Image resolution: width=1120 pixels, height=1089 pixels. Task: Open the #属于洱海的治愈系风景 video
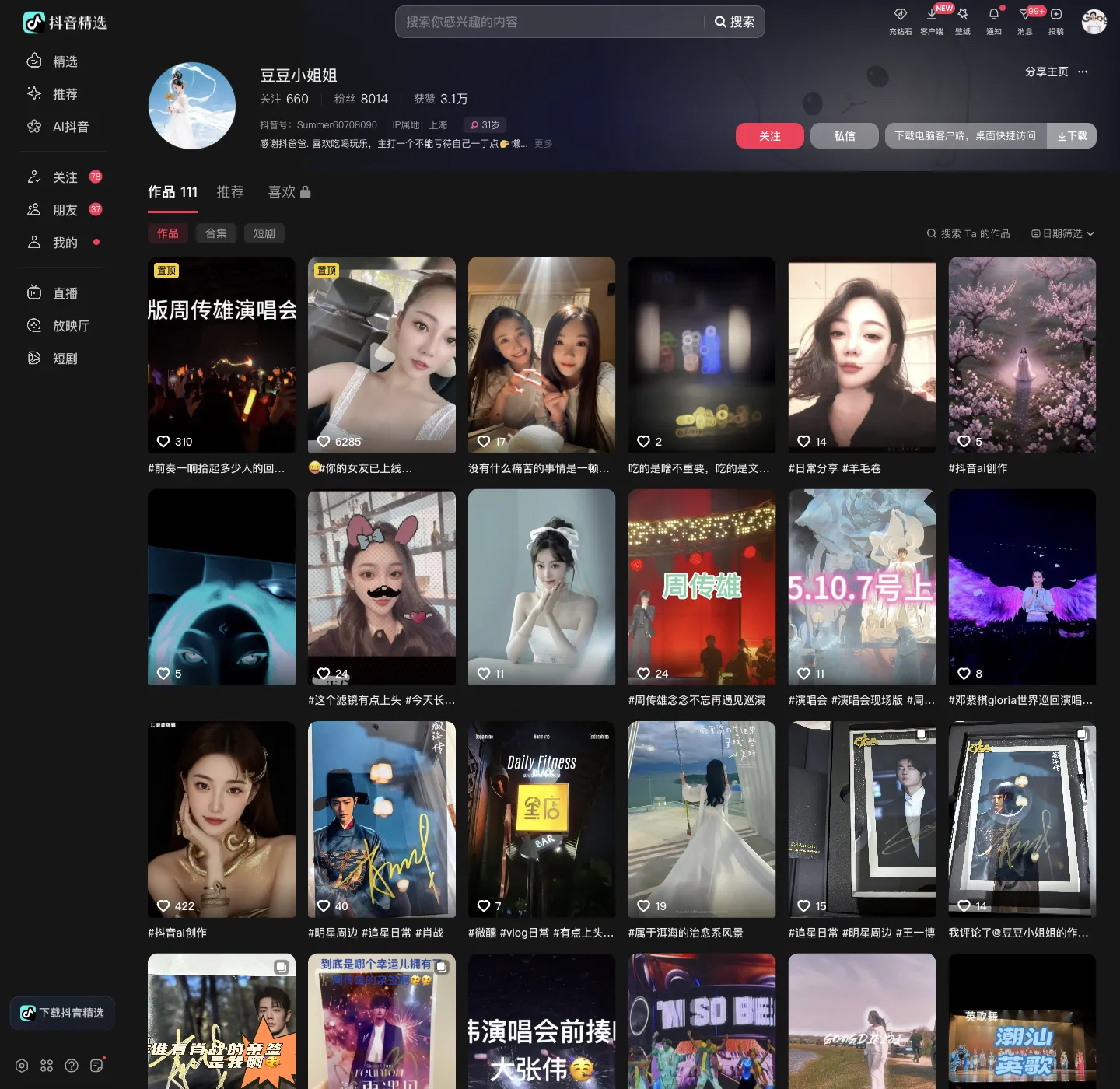point(702,819)
